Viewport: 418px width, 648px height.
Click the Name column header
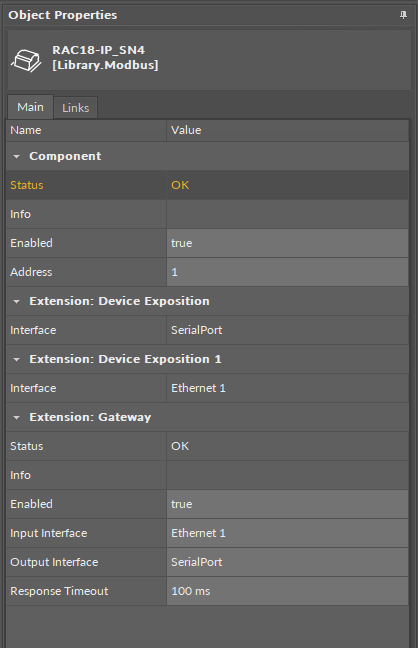point(86,130)
